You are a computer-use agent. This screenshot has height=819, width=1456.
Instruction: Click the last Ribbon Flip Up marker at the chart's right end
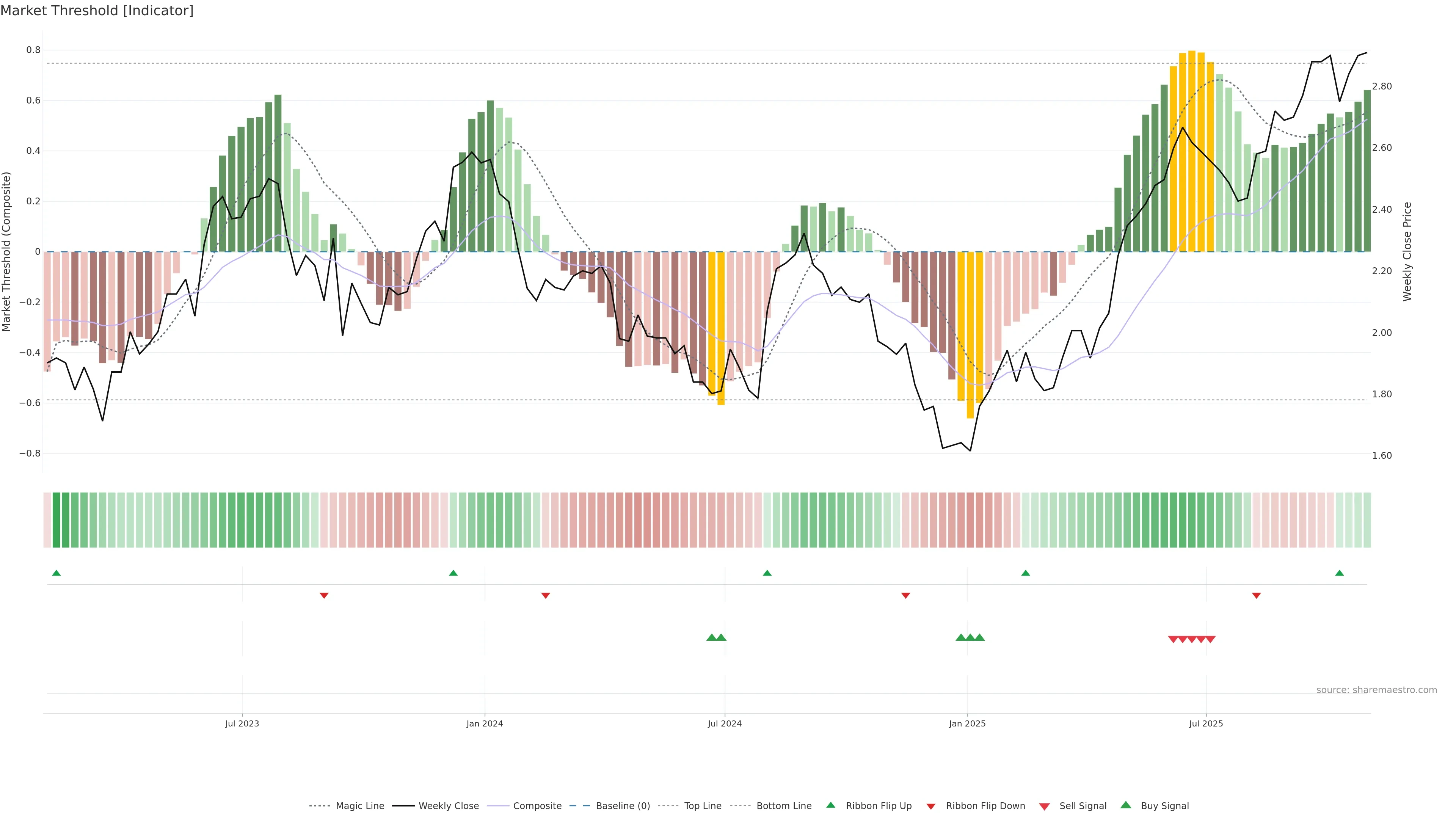(1340, 573)
